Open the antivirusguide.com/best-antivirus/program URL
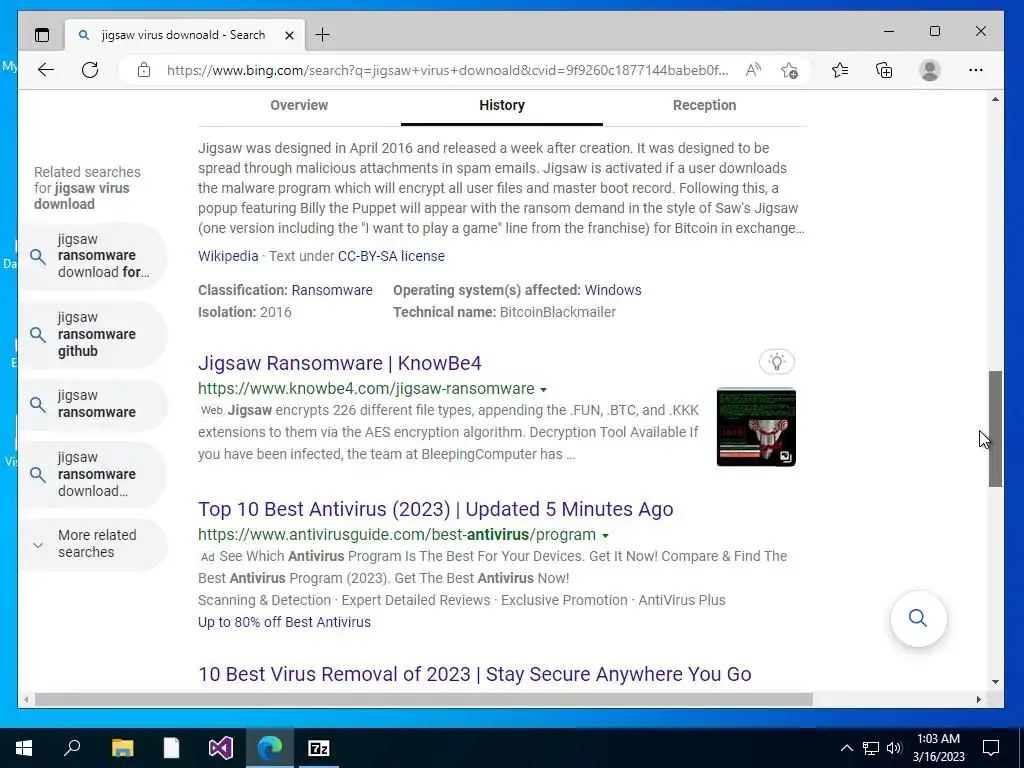 click(x=397, y=535)
